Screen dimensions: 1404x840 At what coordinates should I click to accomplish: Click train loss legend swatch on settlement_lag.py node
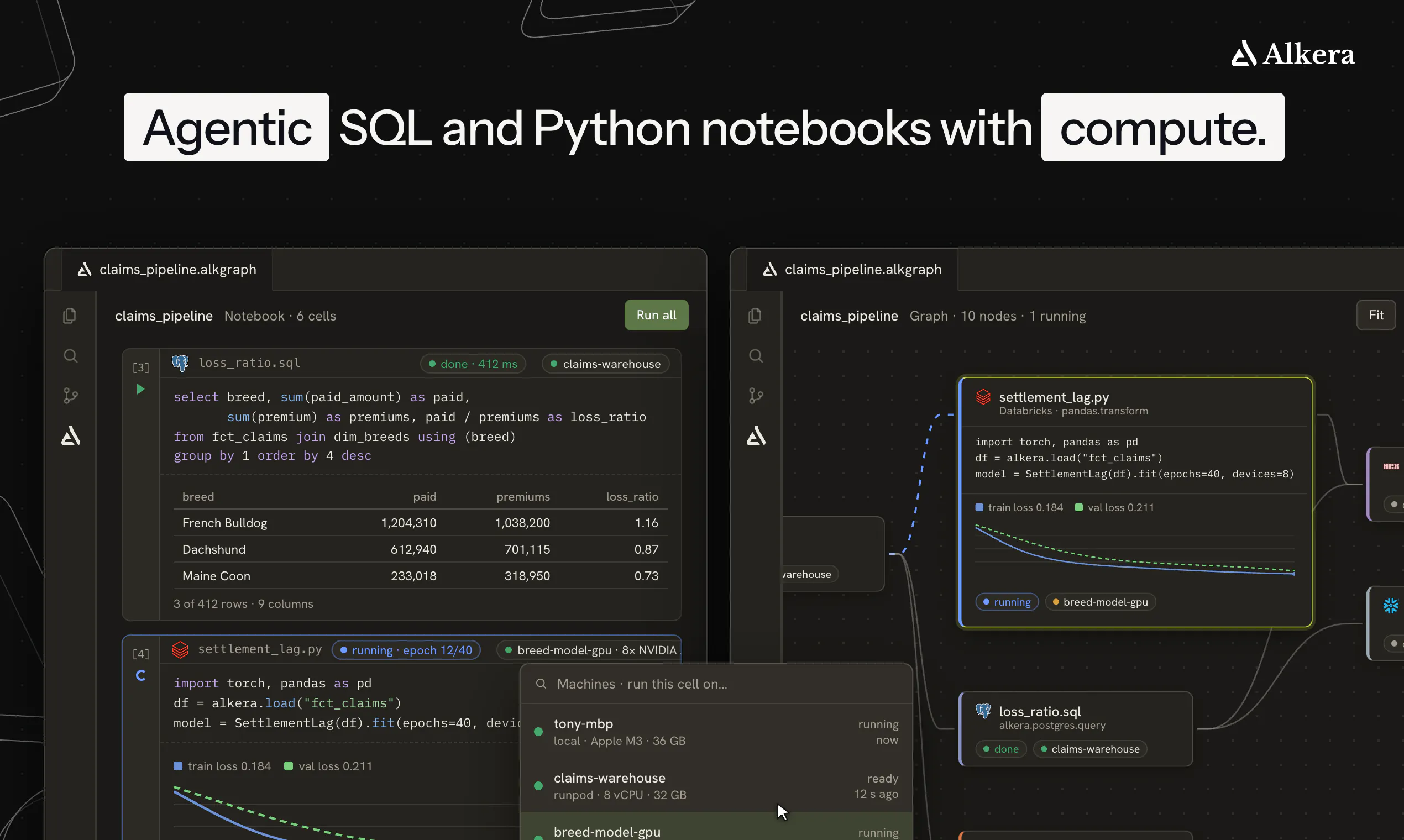click(979, 507)
